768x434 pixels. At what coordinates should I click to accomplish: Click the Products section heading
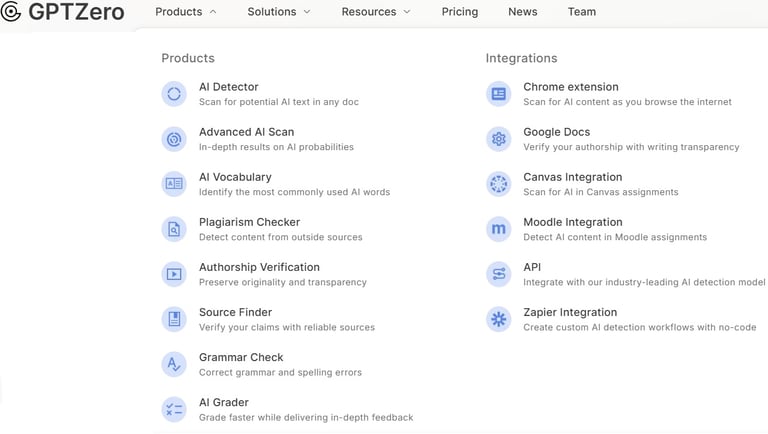pyautogui.click(x=188, y=58)
